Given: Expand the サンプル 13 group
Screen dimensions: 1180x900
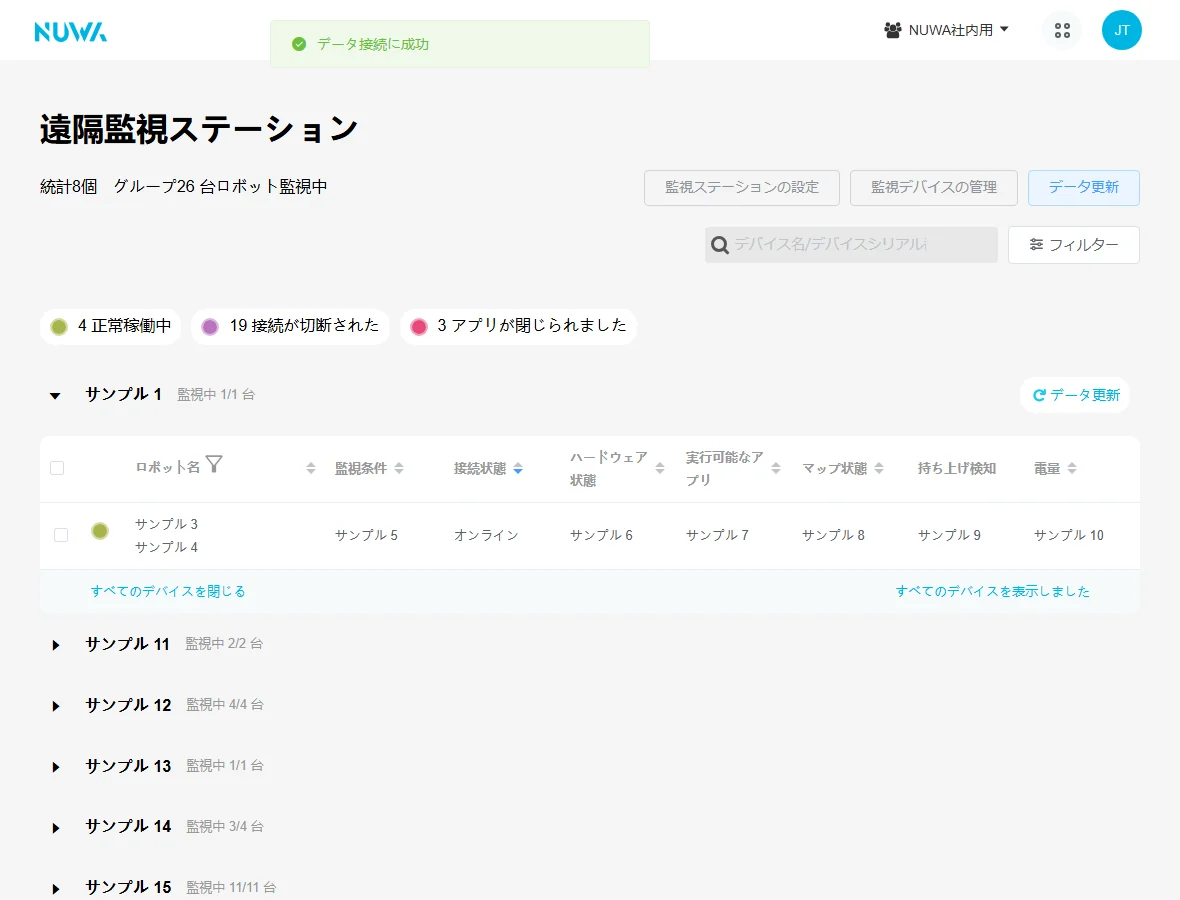Looking at the screenshot, I should coord(56,767).
